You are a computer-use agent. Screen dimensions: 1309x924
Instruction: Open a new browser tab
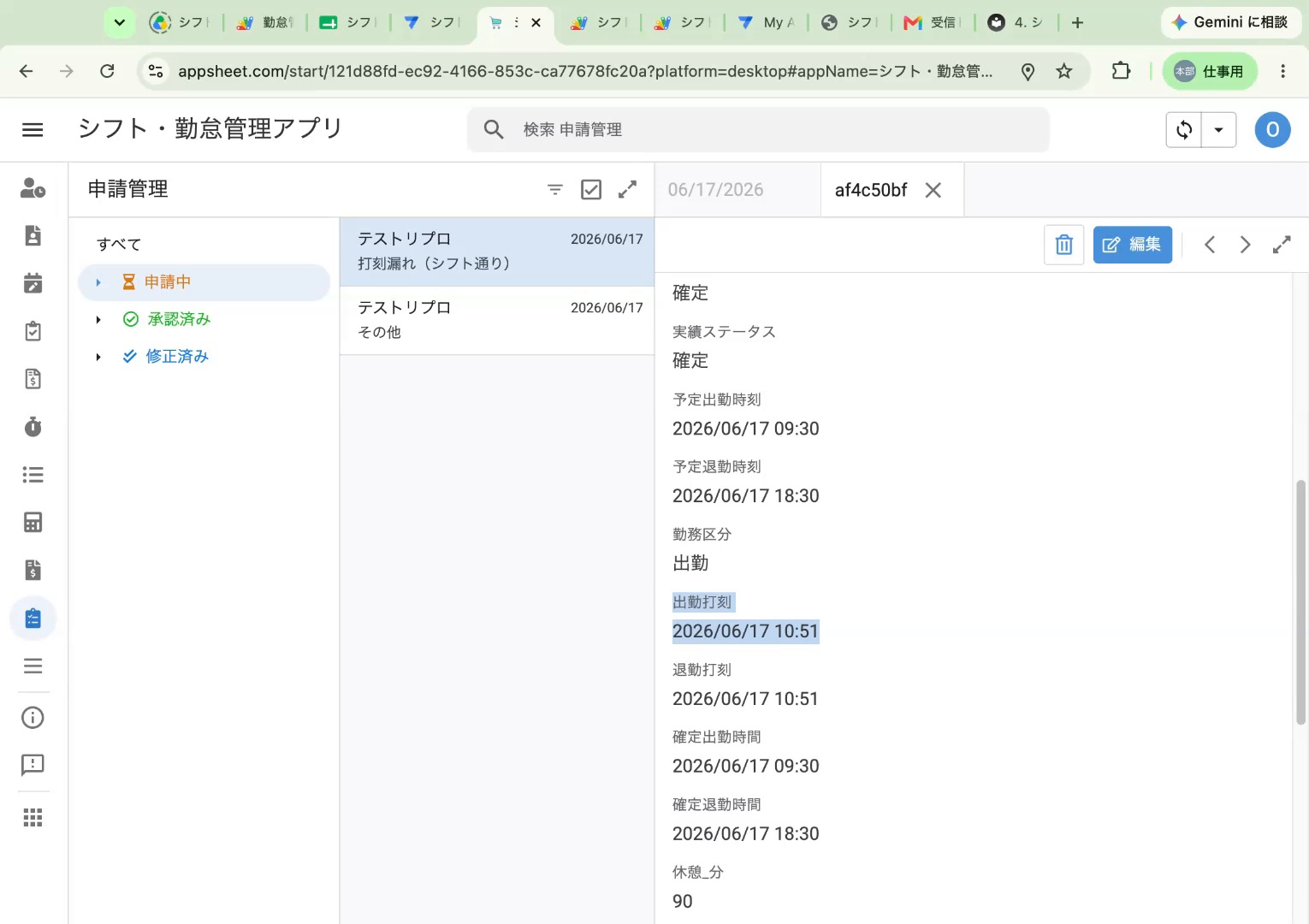click(1078, 23)
